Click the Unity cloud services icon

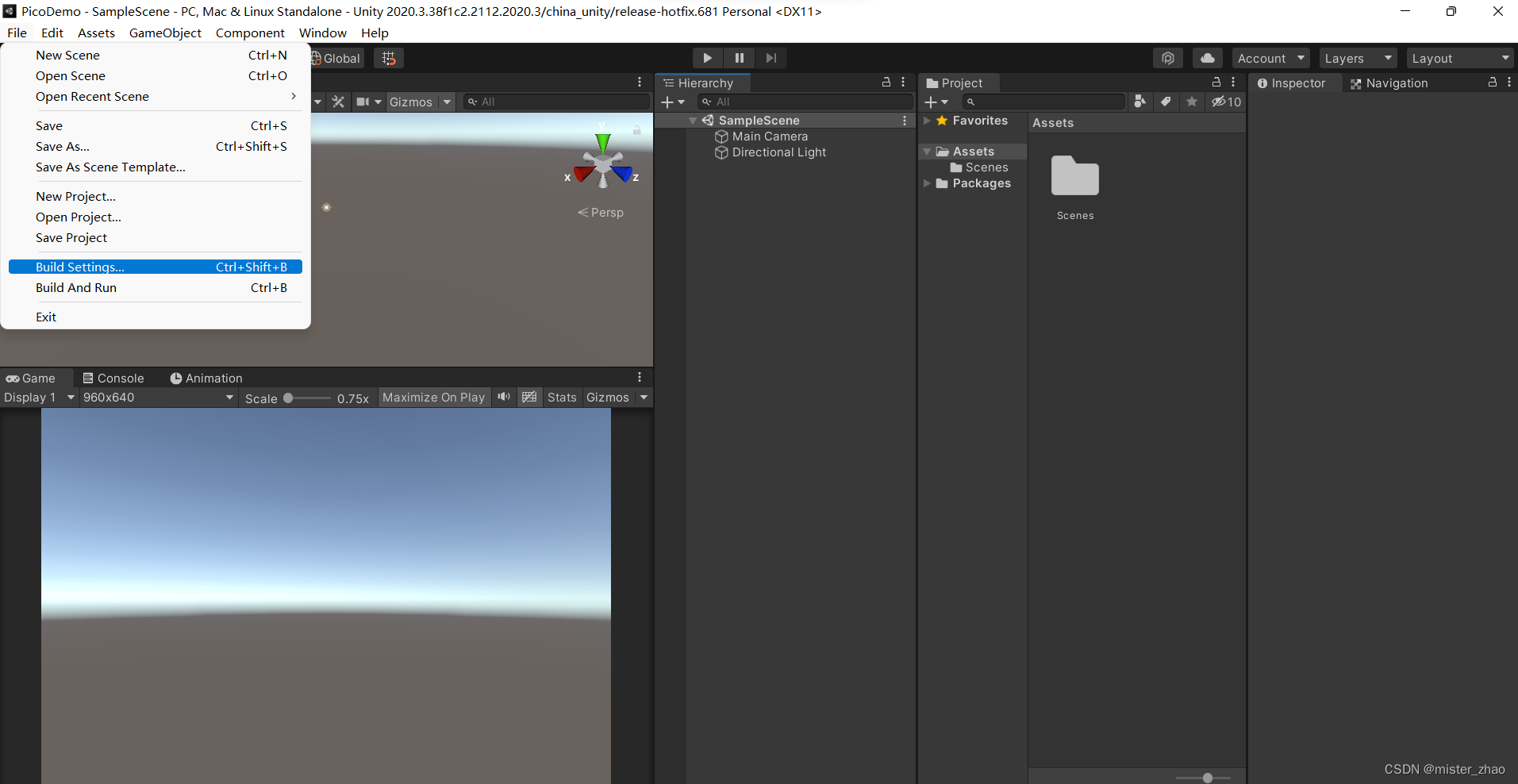point(1208,57)
